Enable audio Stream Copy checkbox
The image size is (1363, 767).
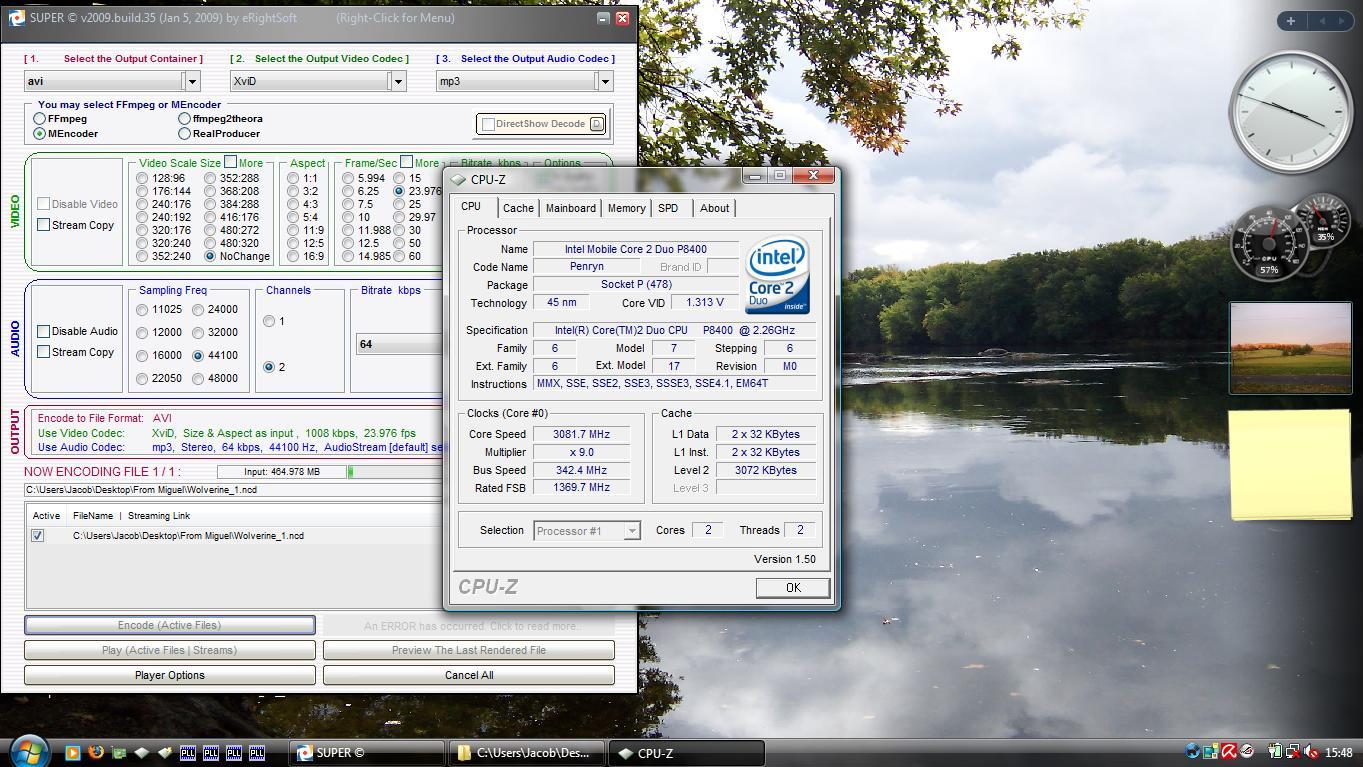click(43, 352)
